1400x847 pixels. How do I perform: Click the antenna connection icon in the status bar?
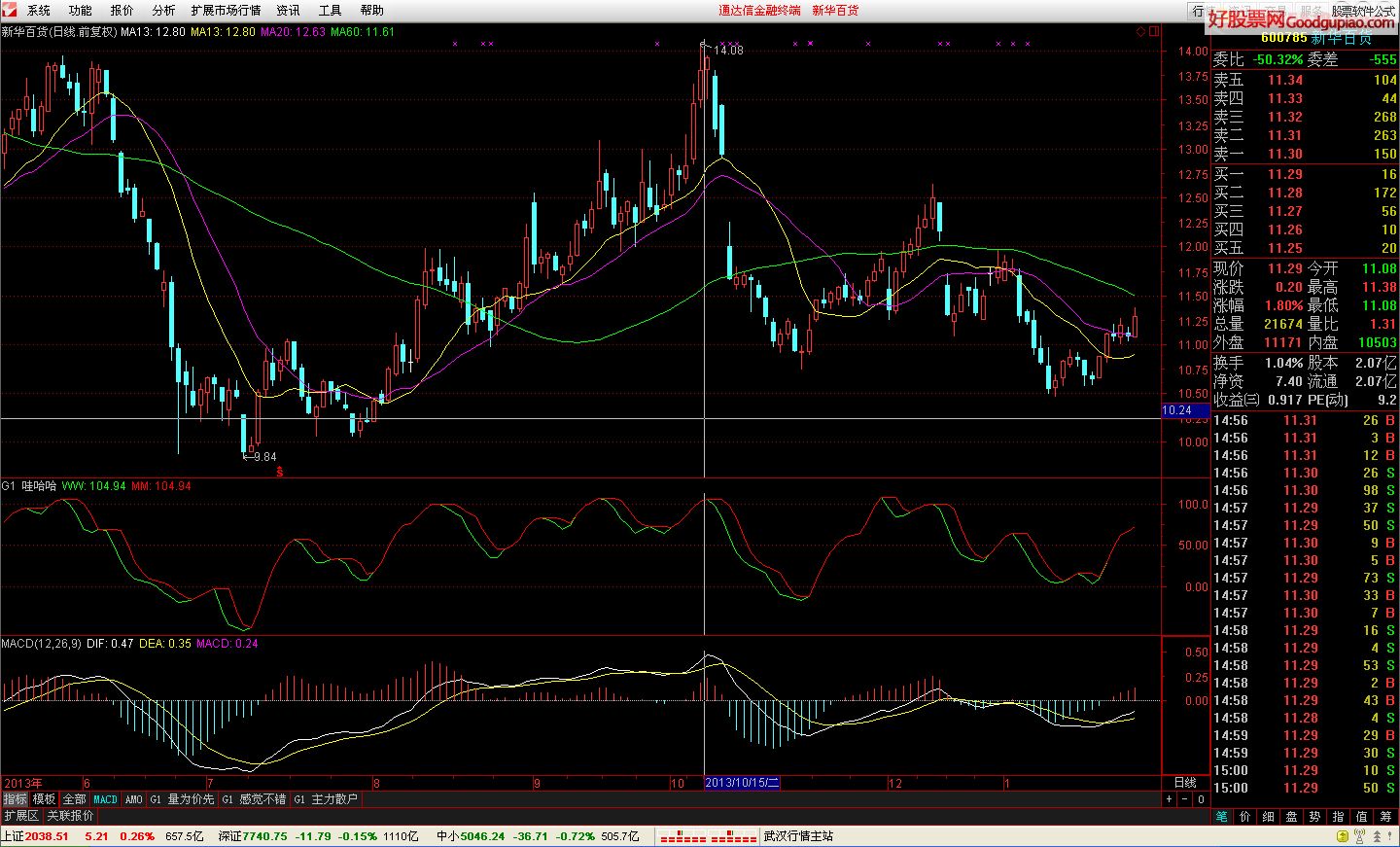[1359, 836]
